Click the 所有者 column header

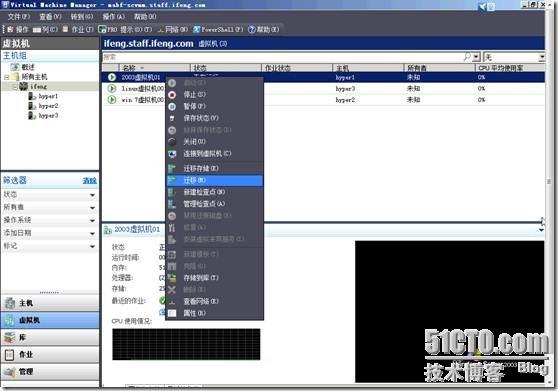point(440,68)
